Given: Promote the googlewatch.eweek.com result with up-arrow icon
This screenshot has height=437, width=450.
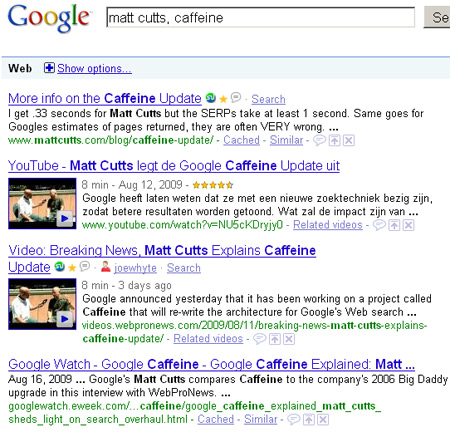Looking at the screenshot, I should (309, 420).
